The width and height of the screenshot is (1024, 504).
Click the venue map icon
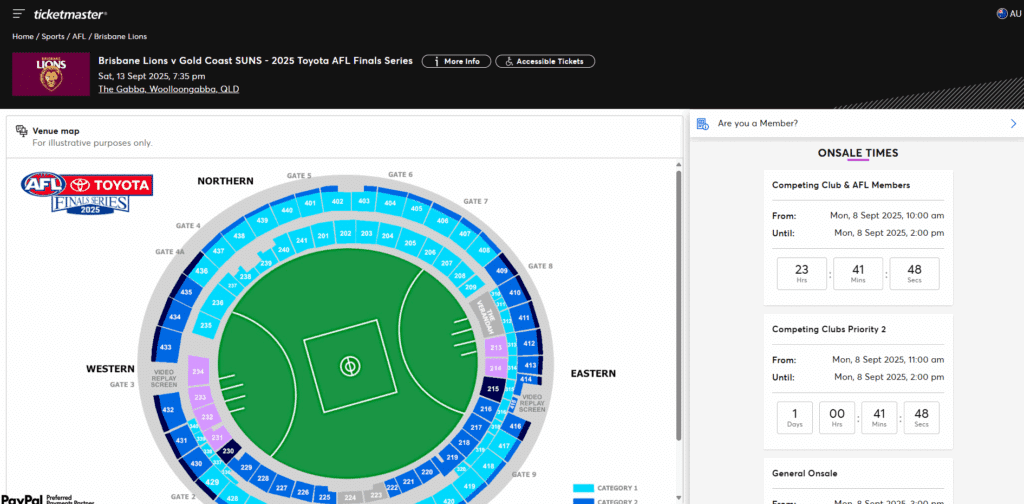22,131
